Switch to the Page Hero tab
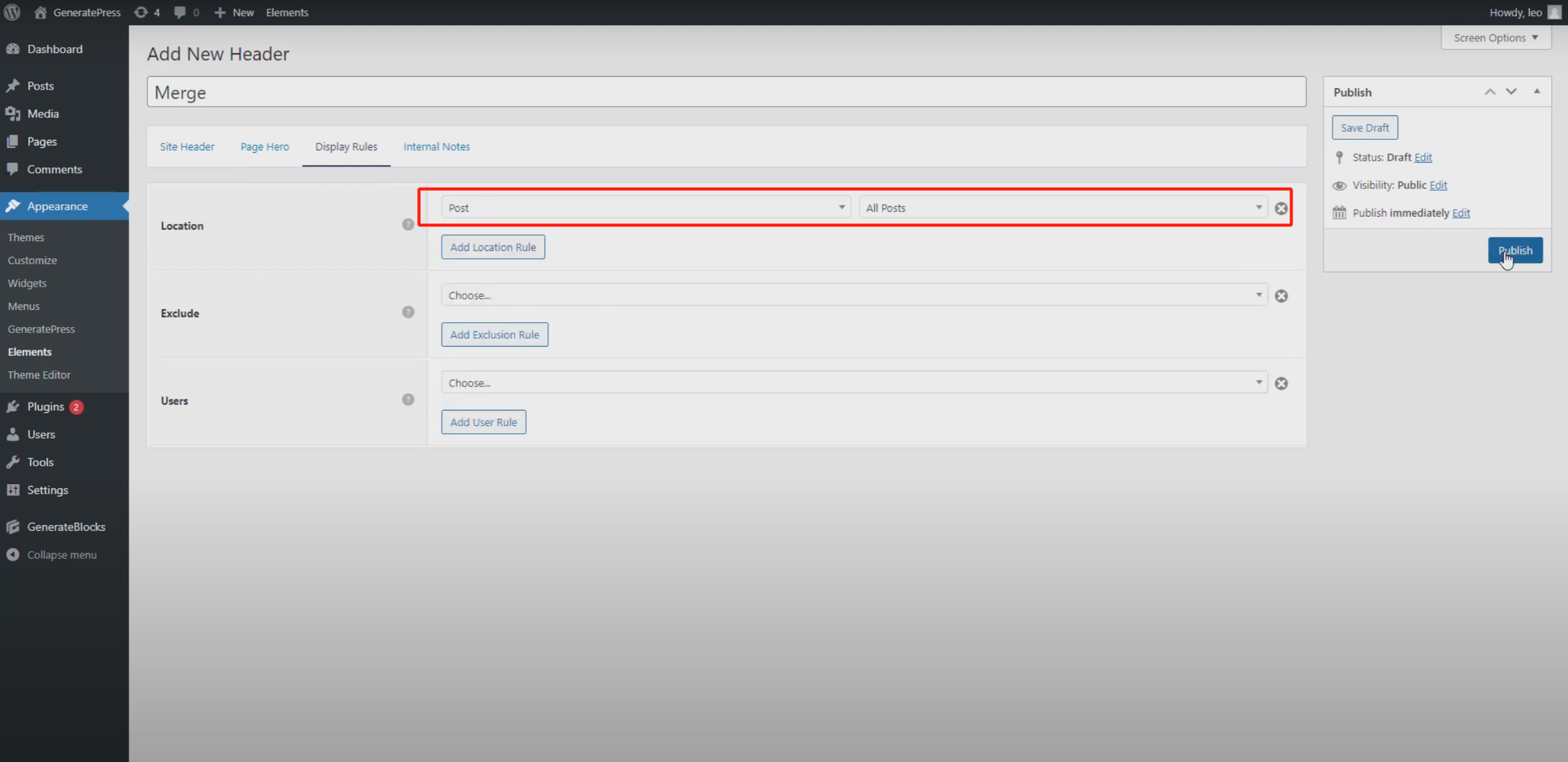This screenshot has width=1568, height=762. (x=264, y=147)
